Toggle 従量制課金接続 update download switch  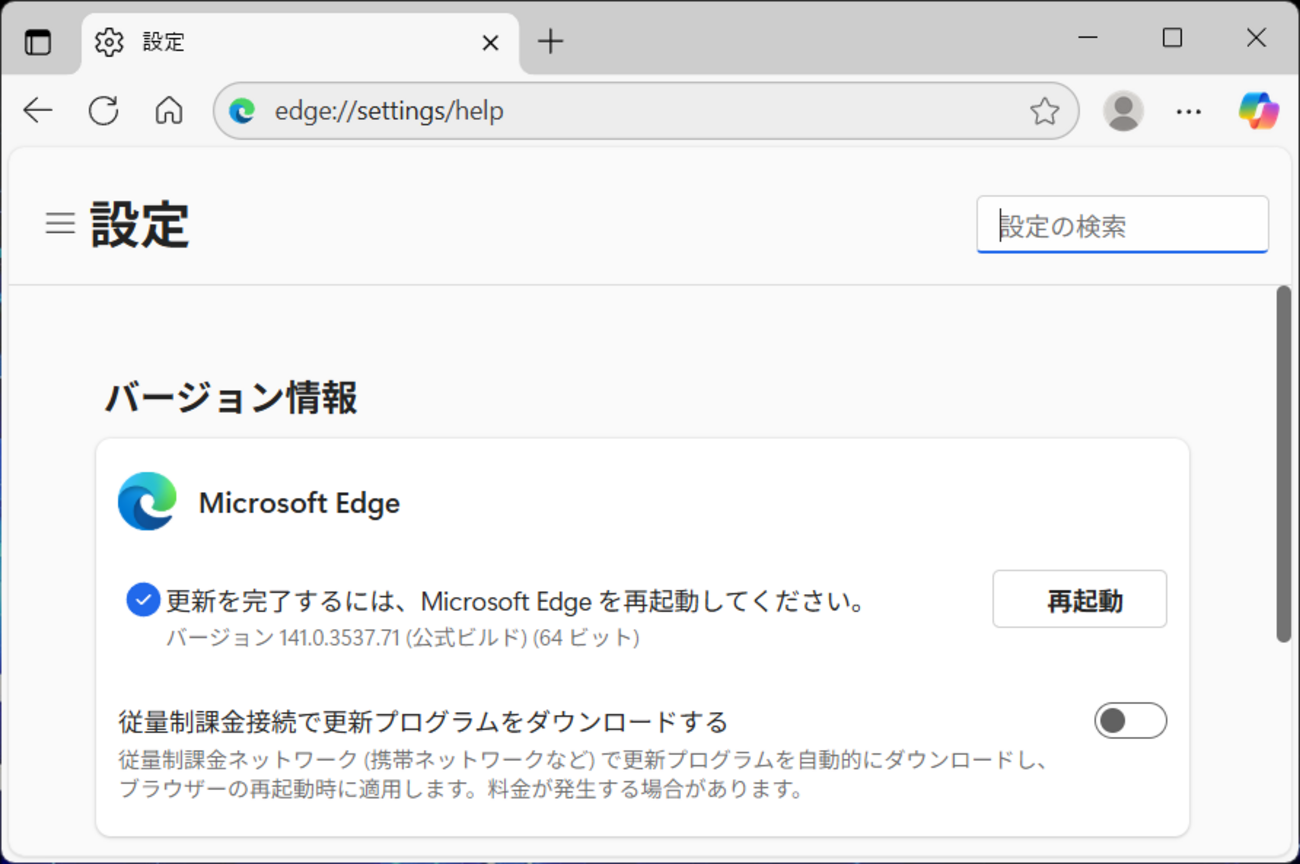[1130, 720]
